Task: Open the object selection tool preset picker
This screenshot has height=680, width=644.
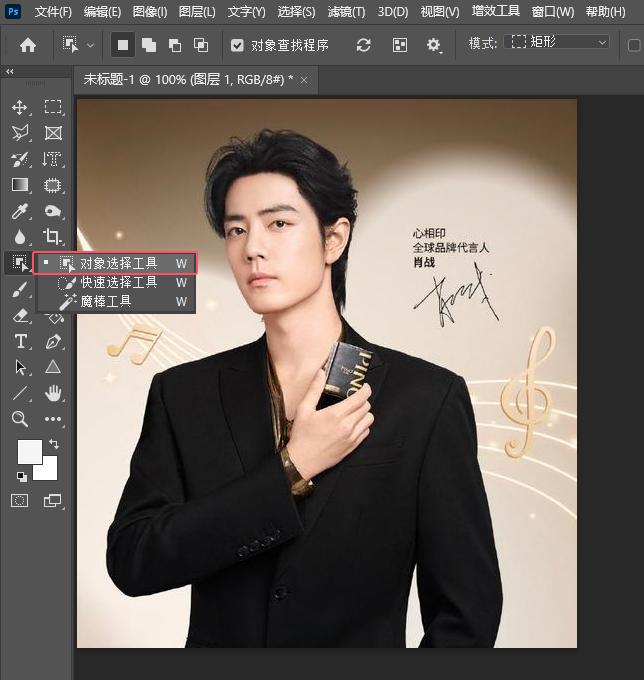Action: [90, 45]
